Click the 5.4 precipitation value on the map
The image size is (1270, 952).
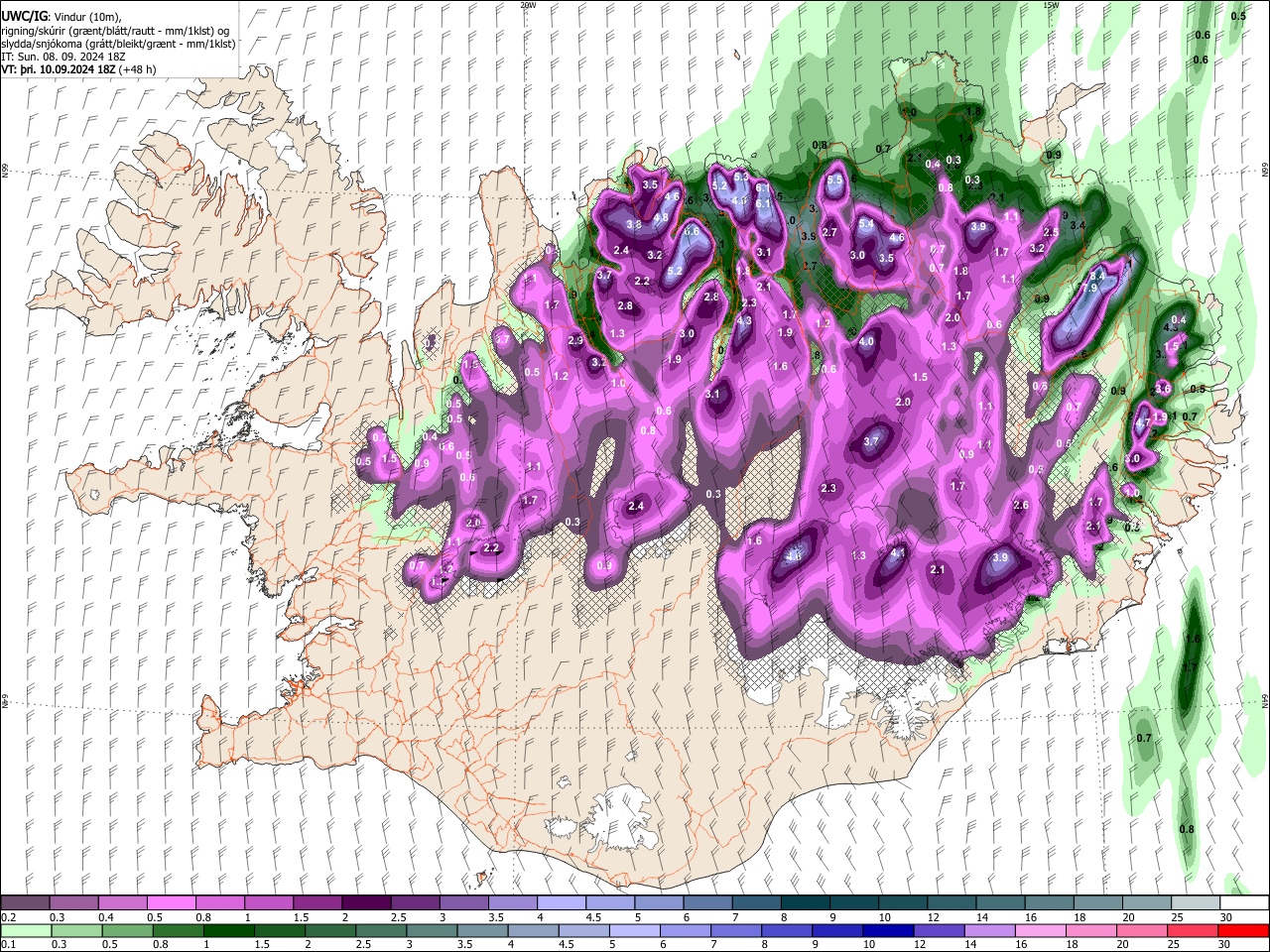click(866, 224)
